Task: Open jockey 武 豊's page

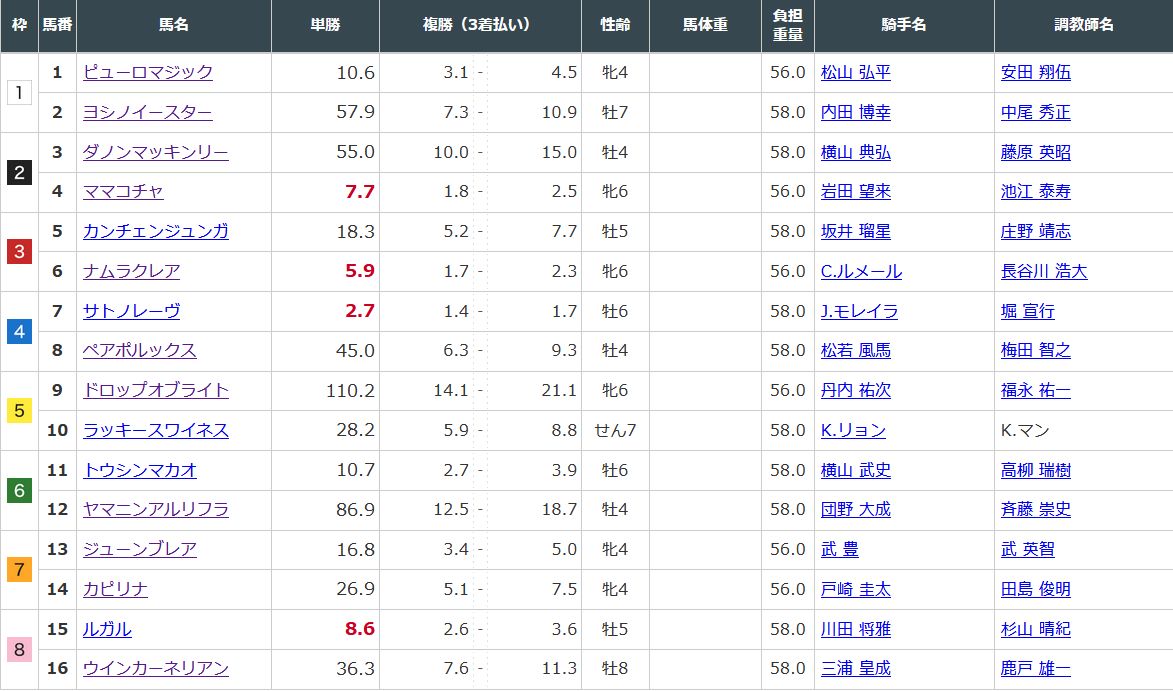Action: pos(839,549)
